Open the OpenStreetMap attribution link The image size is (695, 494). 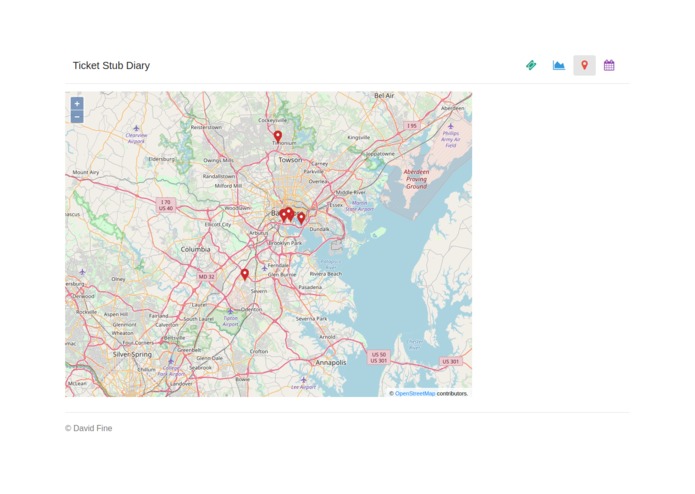415,393
